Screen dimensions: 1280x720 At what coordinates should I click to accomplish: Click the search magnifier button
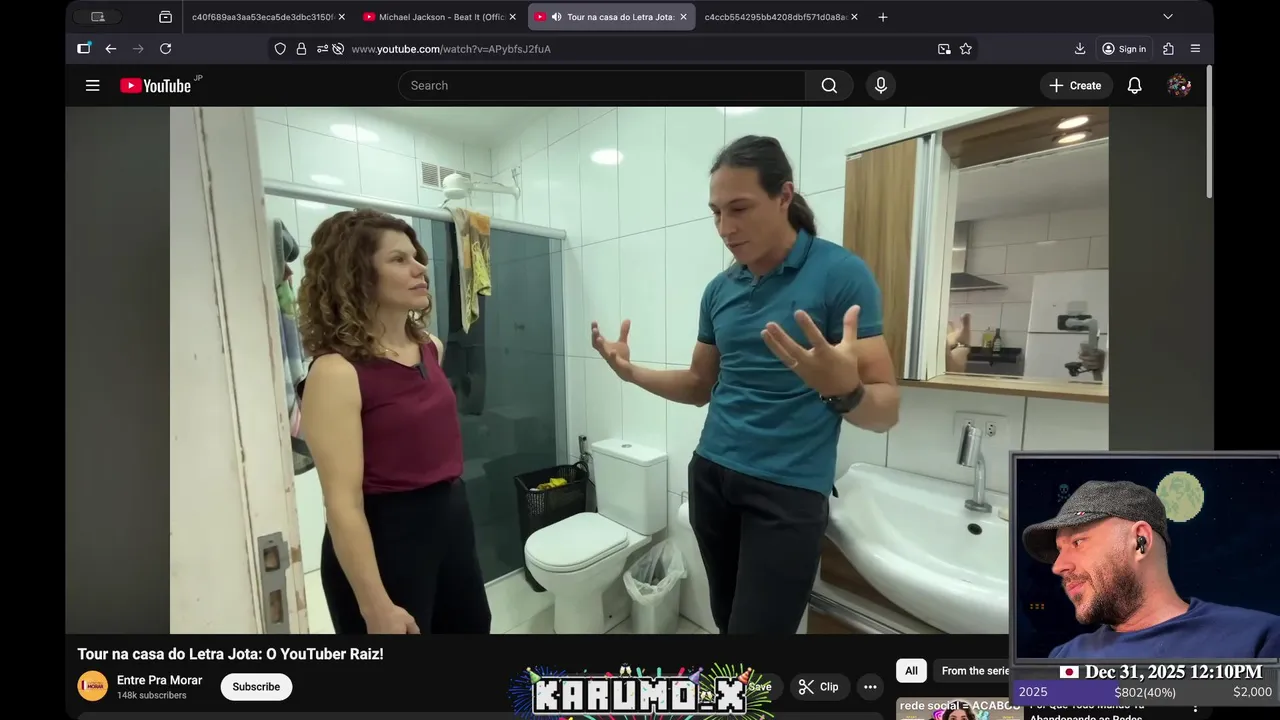(x=829, y=86)
